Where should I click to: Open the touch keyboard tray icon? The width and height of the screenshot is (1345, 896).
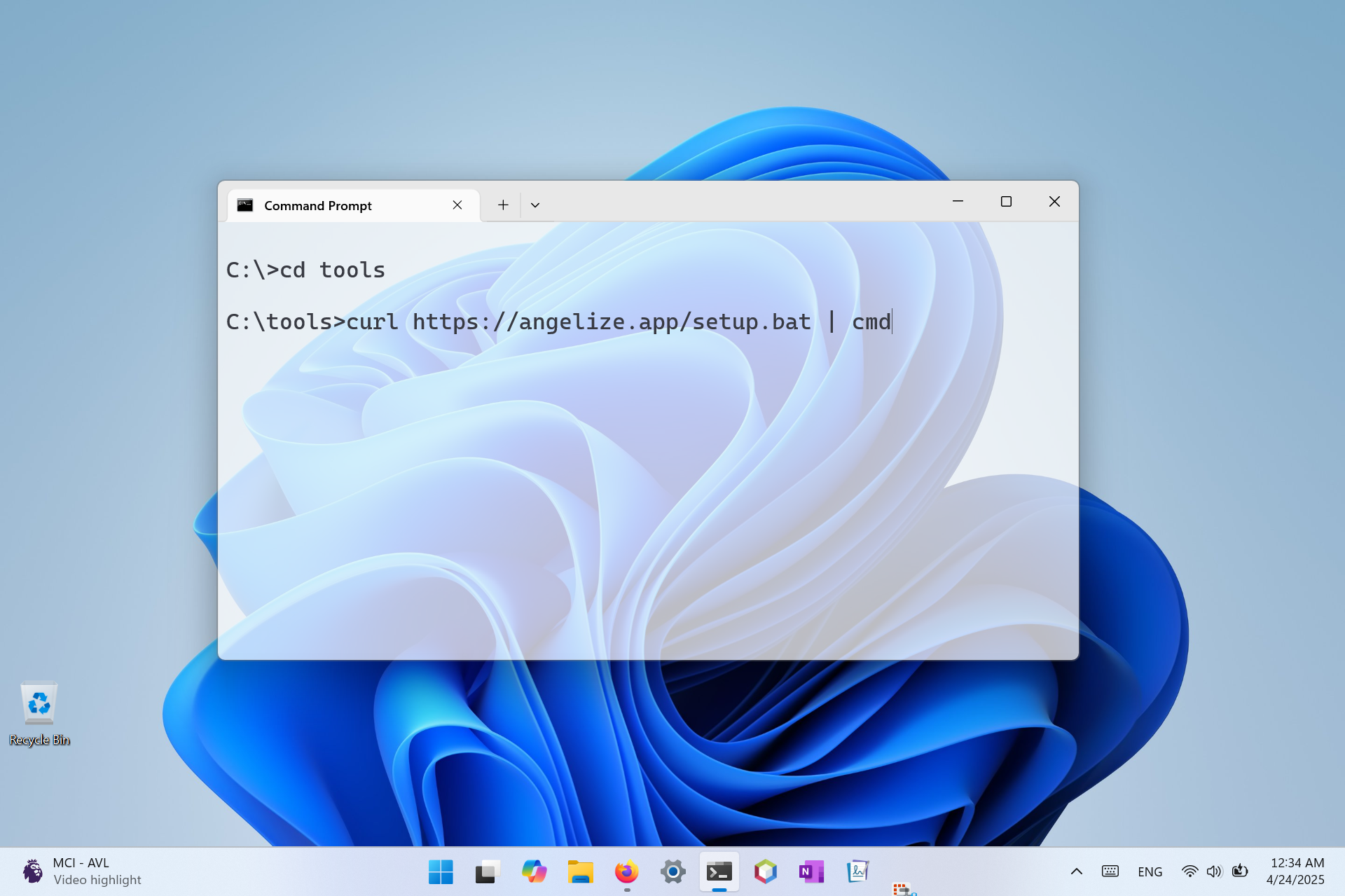click(1110, 871)
